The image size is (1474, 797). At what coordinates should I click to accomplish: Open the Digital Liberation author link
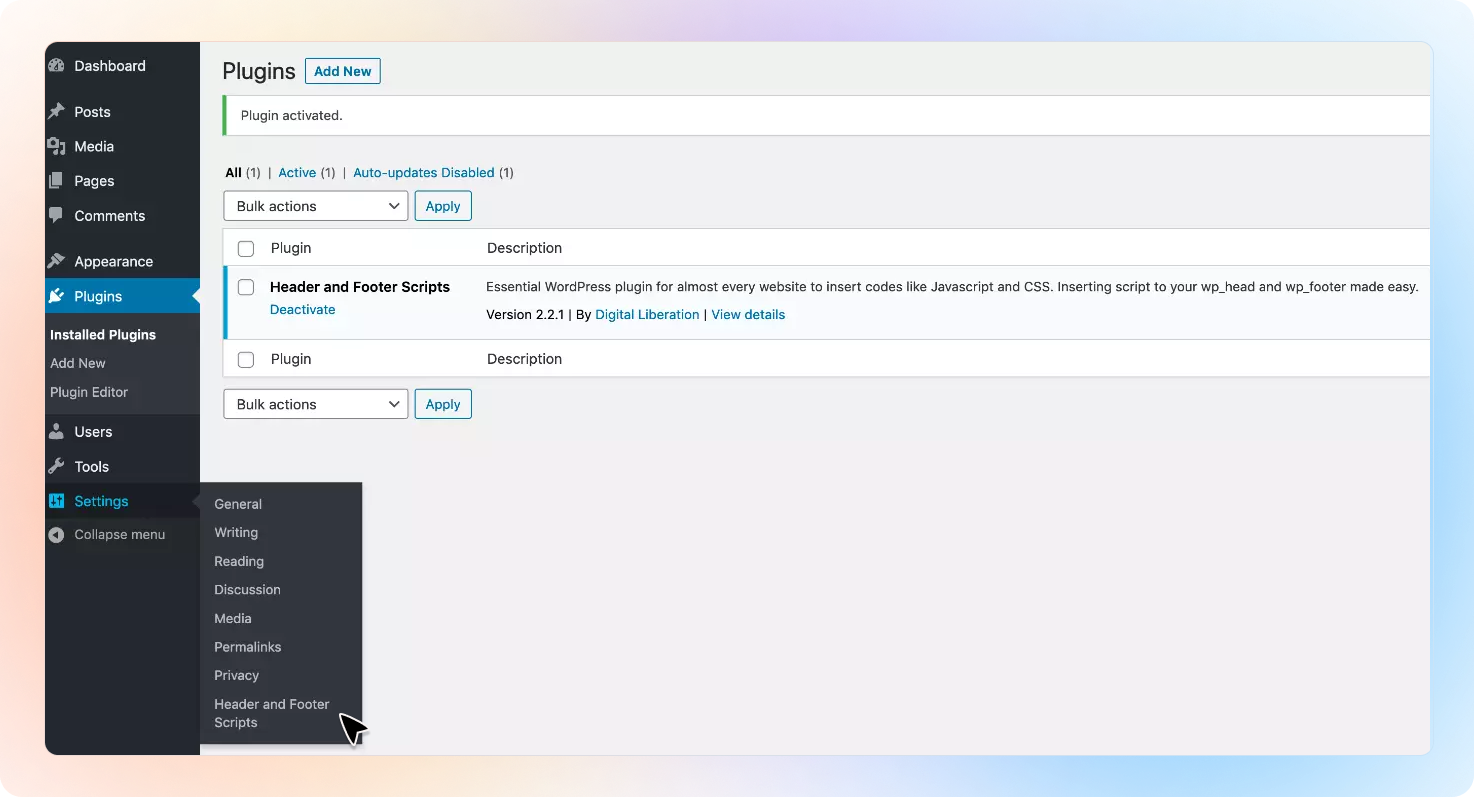coord(647,315)
